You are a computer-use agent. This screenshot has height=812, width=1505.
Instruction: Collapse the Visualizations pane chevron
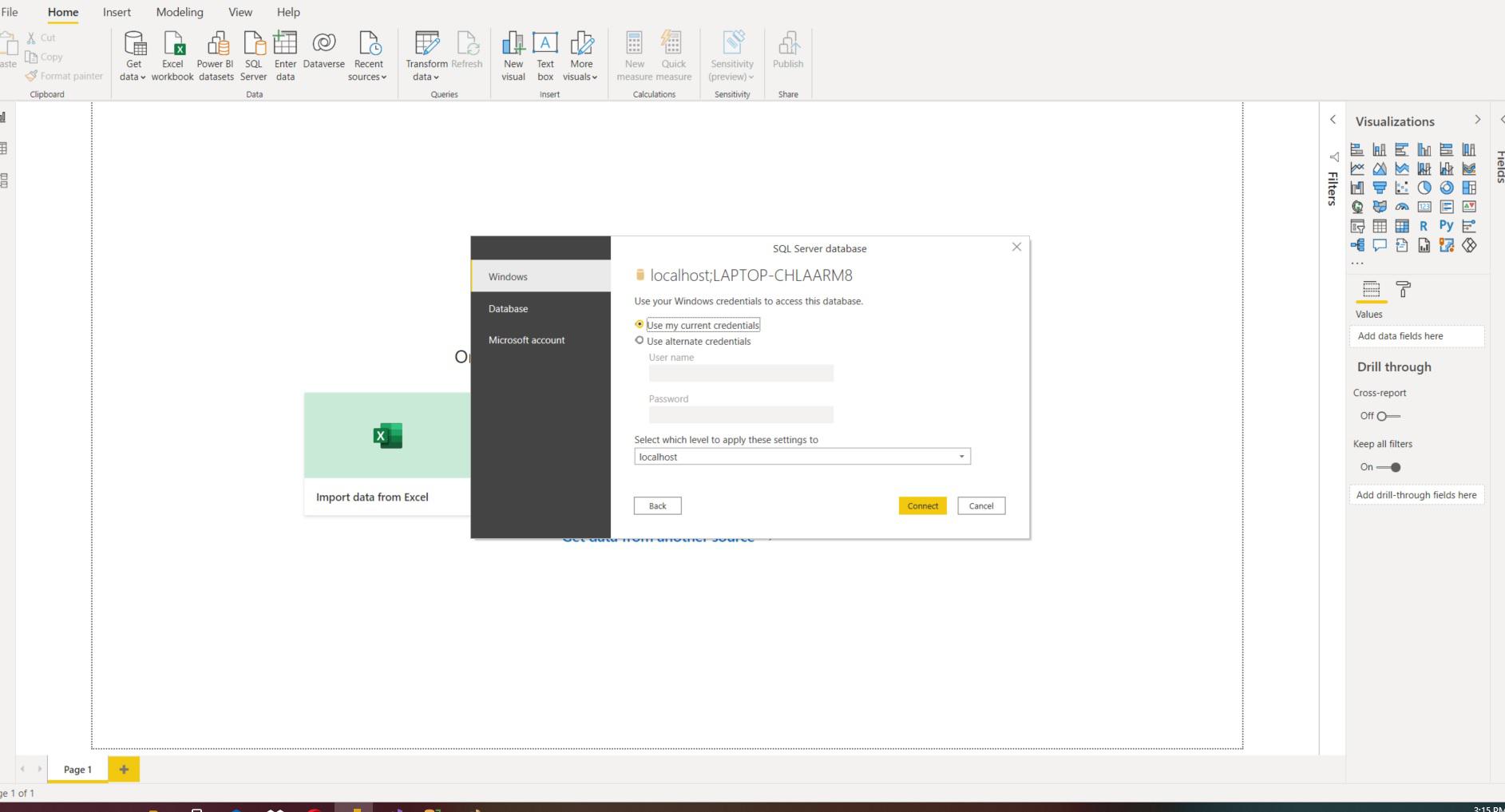click(x=1477, y=120)
